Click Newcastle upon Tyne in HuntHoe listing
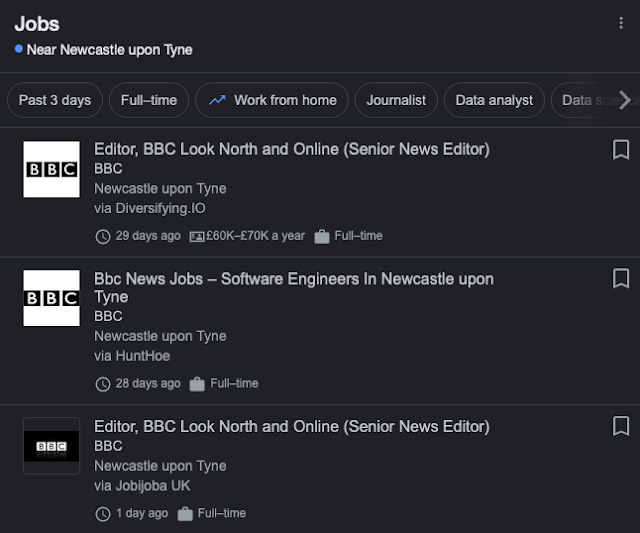 click(160, 336)
